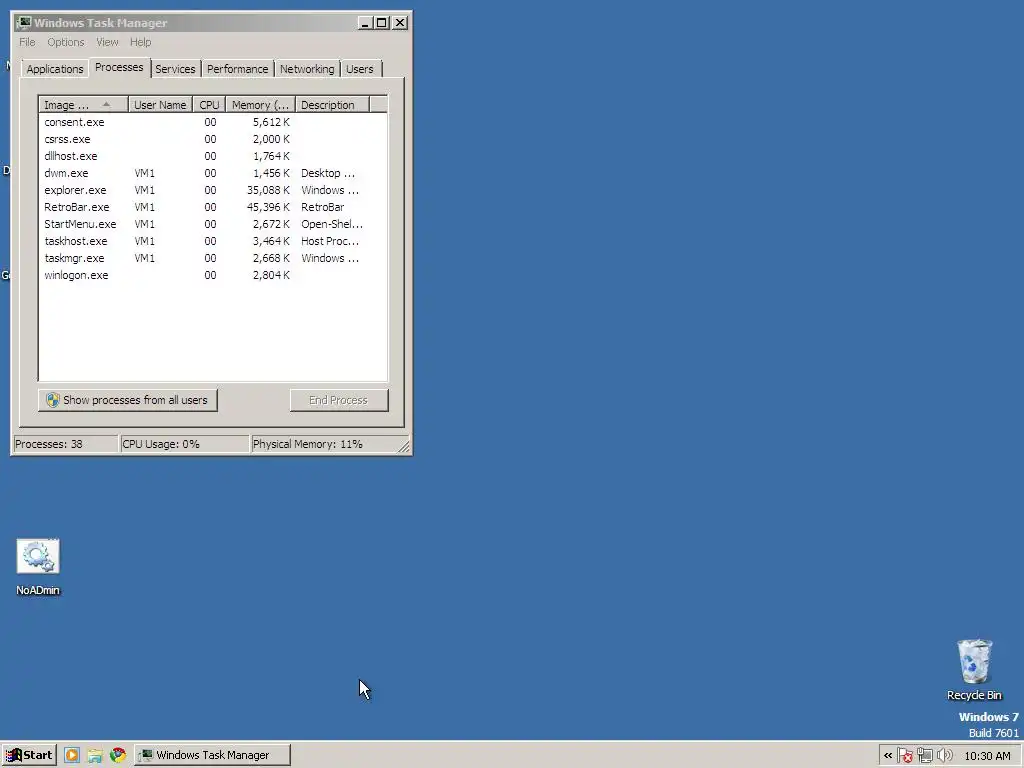This screenshot has height=768, width=1024.
Task: Open the Options menu
Action: (x=65, y=42)
